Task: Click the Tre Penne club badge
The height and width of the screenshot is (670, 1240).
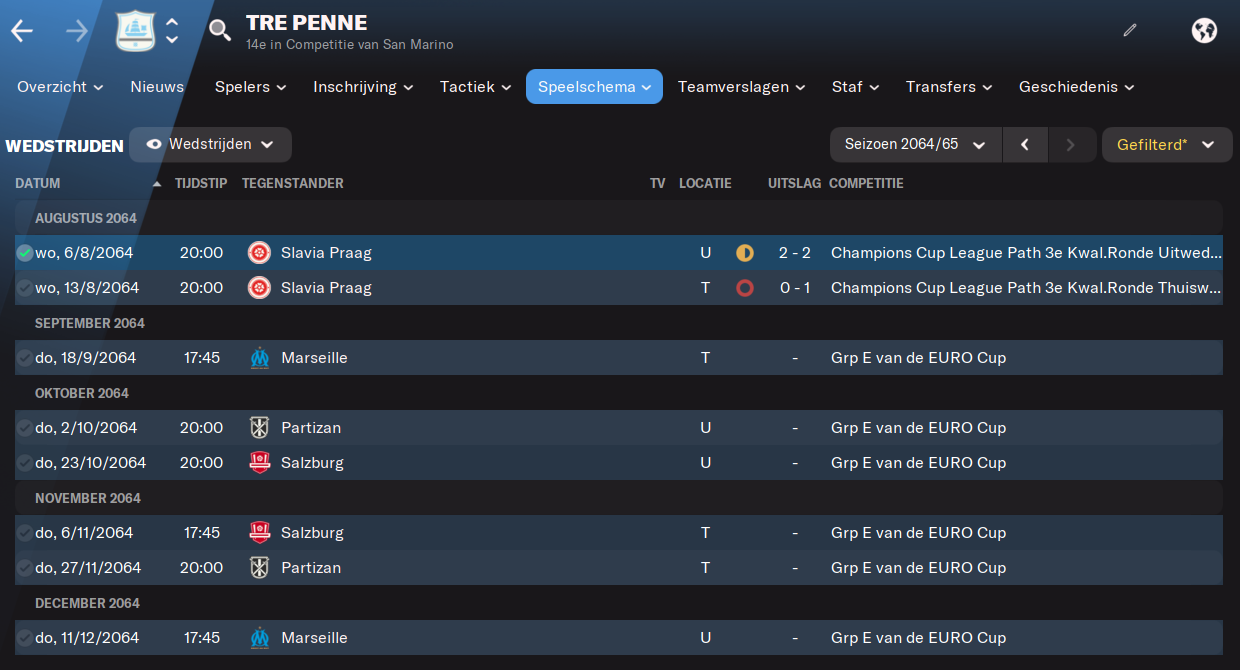Action: 135,31
